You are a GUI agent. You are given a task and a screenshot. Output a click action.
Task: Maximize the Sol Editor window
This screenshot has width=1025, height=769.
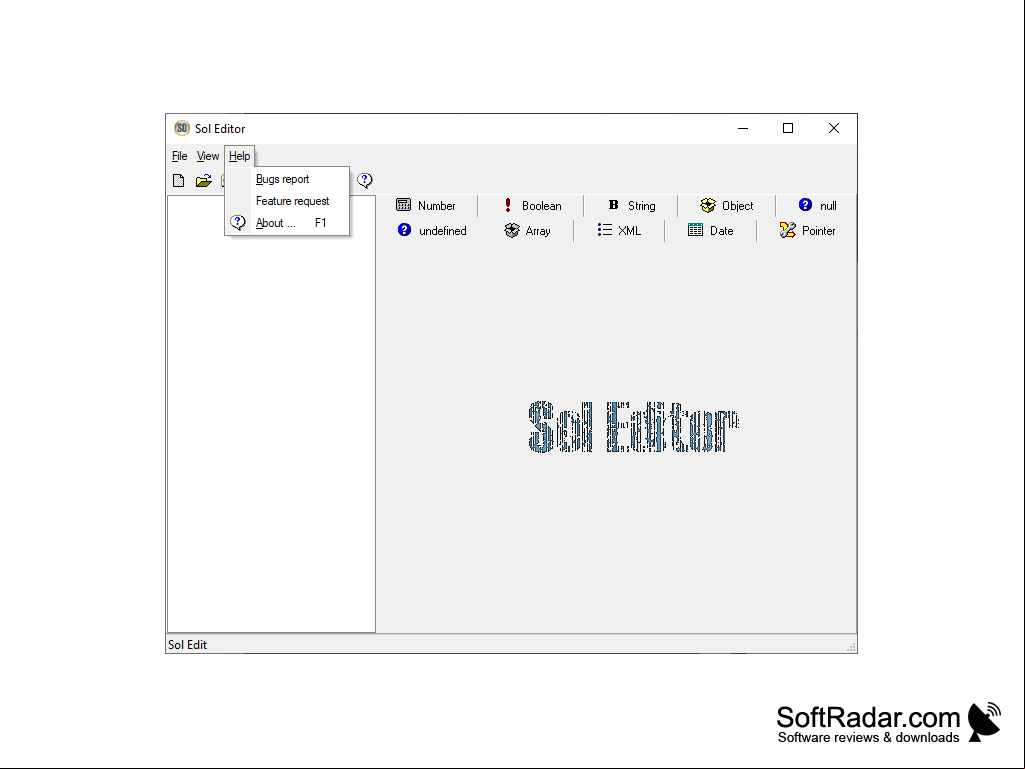point(788,128)
